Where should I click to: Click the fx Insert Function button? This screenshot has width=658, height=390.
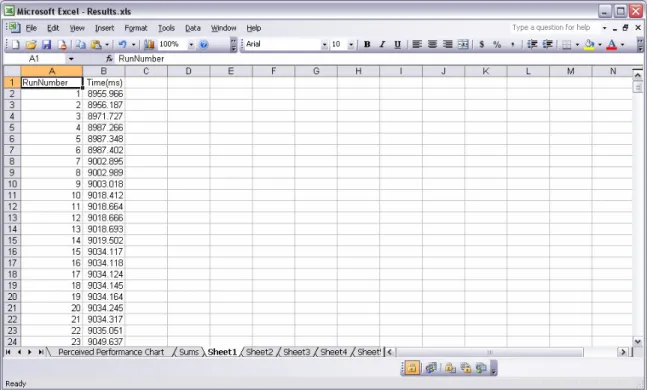pos(109,59)
